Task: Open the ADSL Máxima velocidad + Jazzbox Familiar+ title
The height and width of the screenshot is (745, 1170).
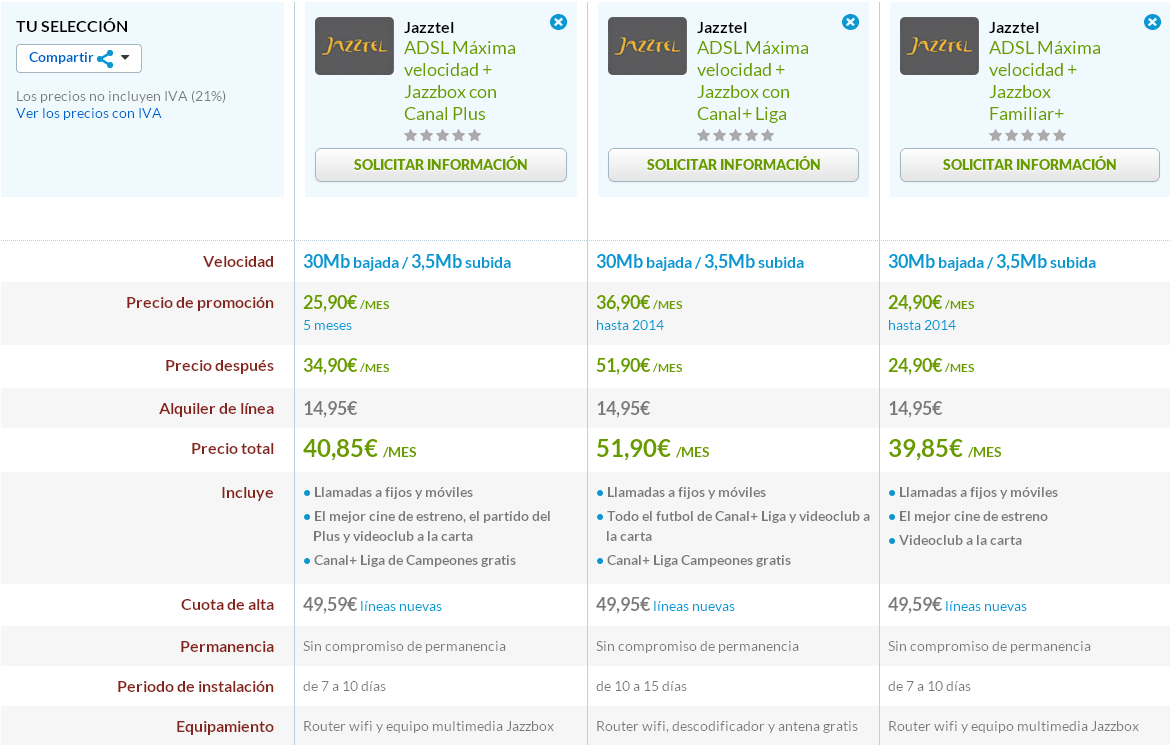Action: tap(1045, 81)
